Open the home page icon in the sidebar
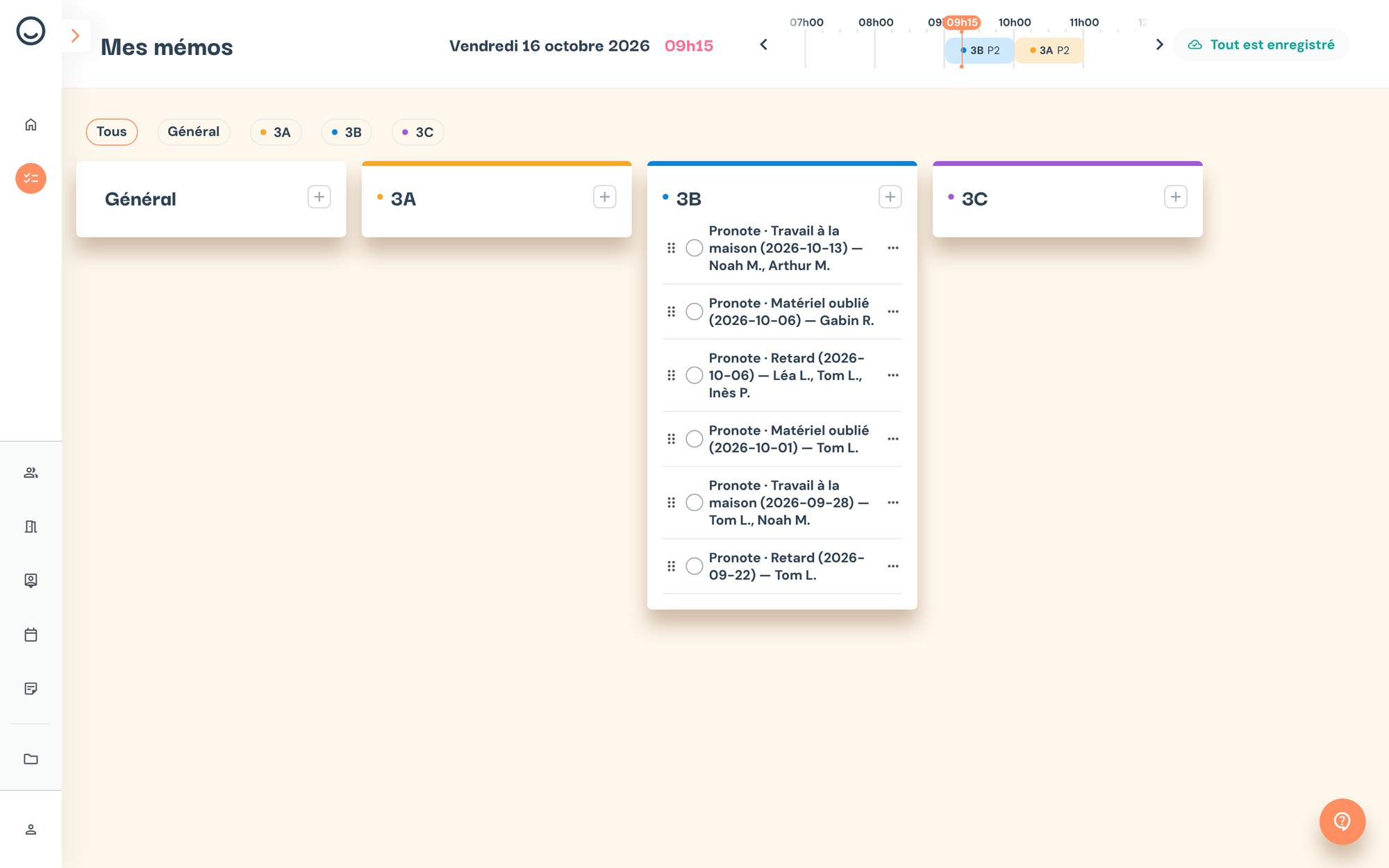This screenshot has height=868, width=1389. click(x=31, y=125)
